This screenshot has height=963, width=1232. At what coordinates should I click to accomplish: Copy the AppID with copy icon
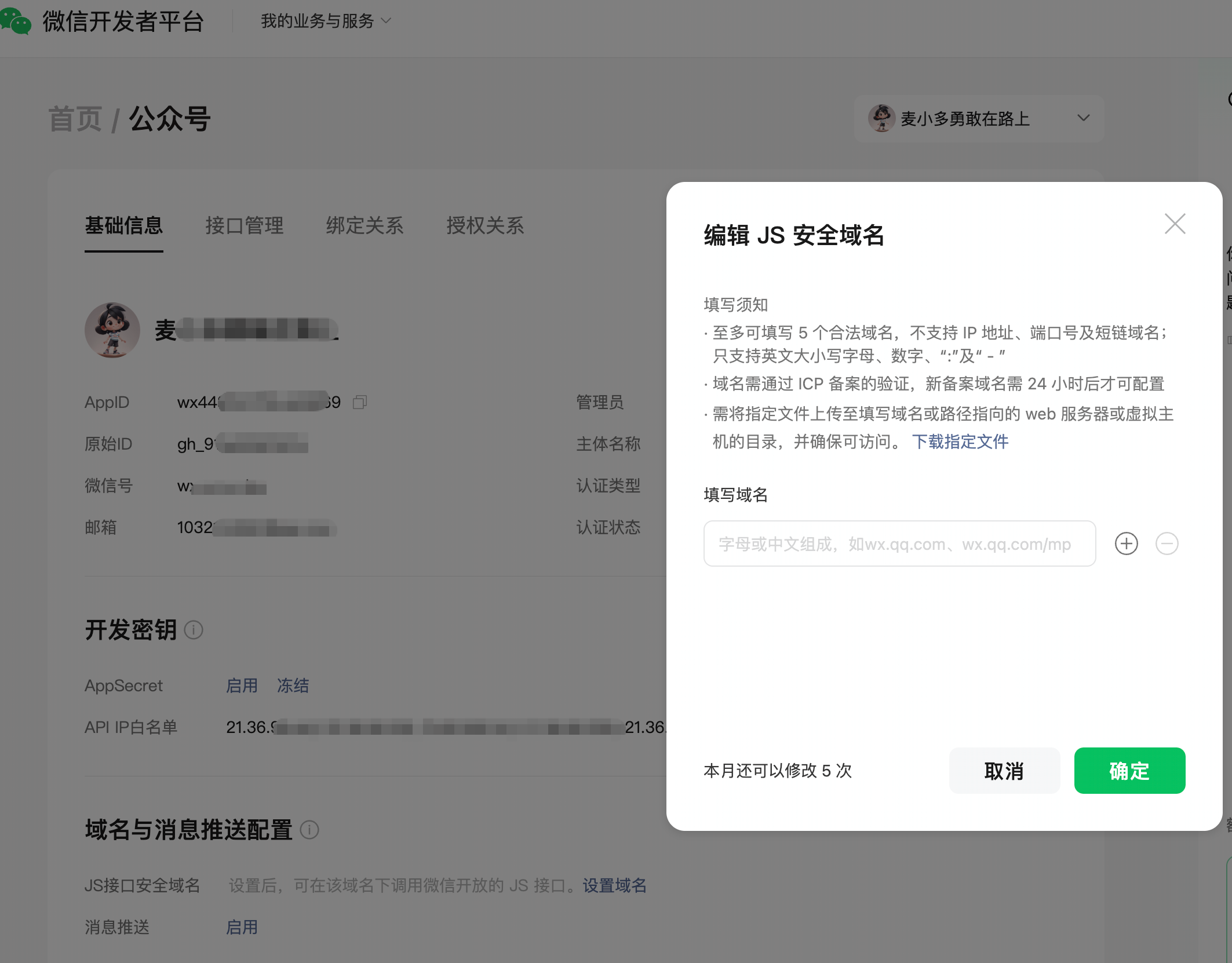(360, 402)
